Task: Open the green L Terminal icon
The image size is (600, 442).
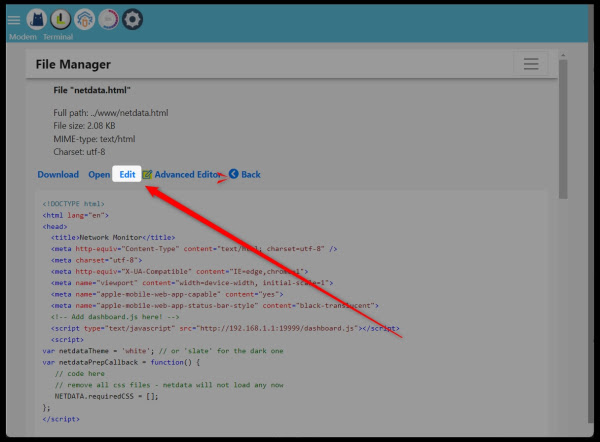Action: [60, 19]
